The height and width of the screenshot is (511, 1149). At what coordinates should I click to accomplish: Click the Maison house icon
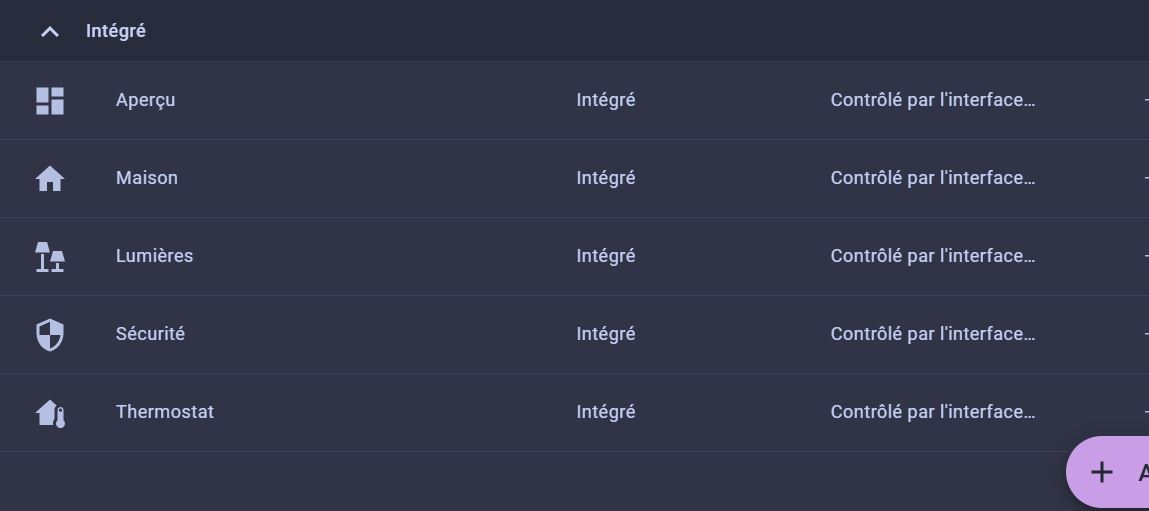(x=50, y=178)
